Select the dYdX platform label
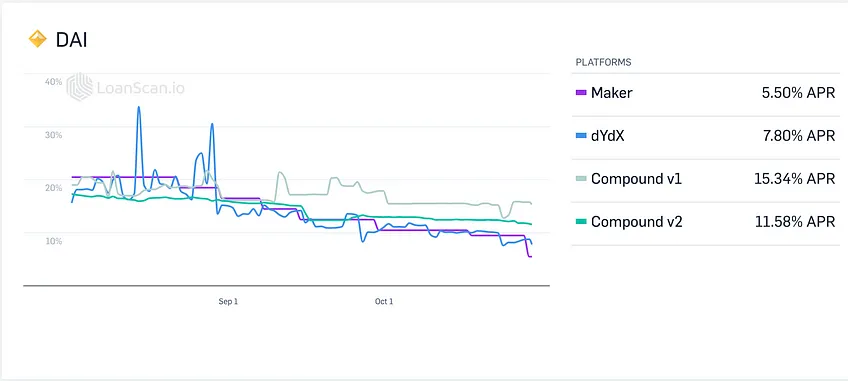The image size is (848, 381). pyautogui.click(x=608, y=135)
